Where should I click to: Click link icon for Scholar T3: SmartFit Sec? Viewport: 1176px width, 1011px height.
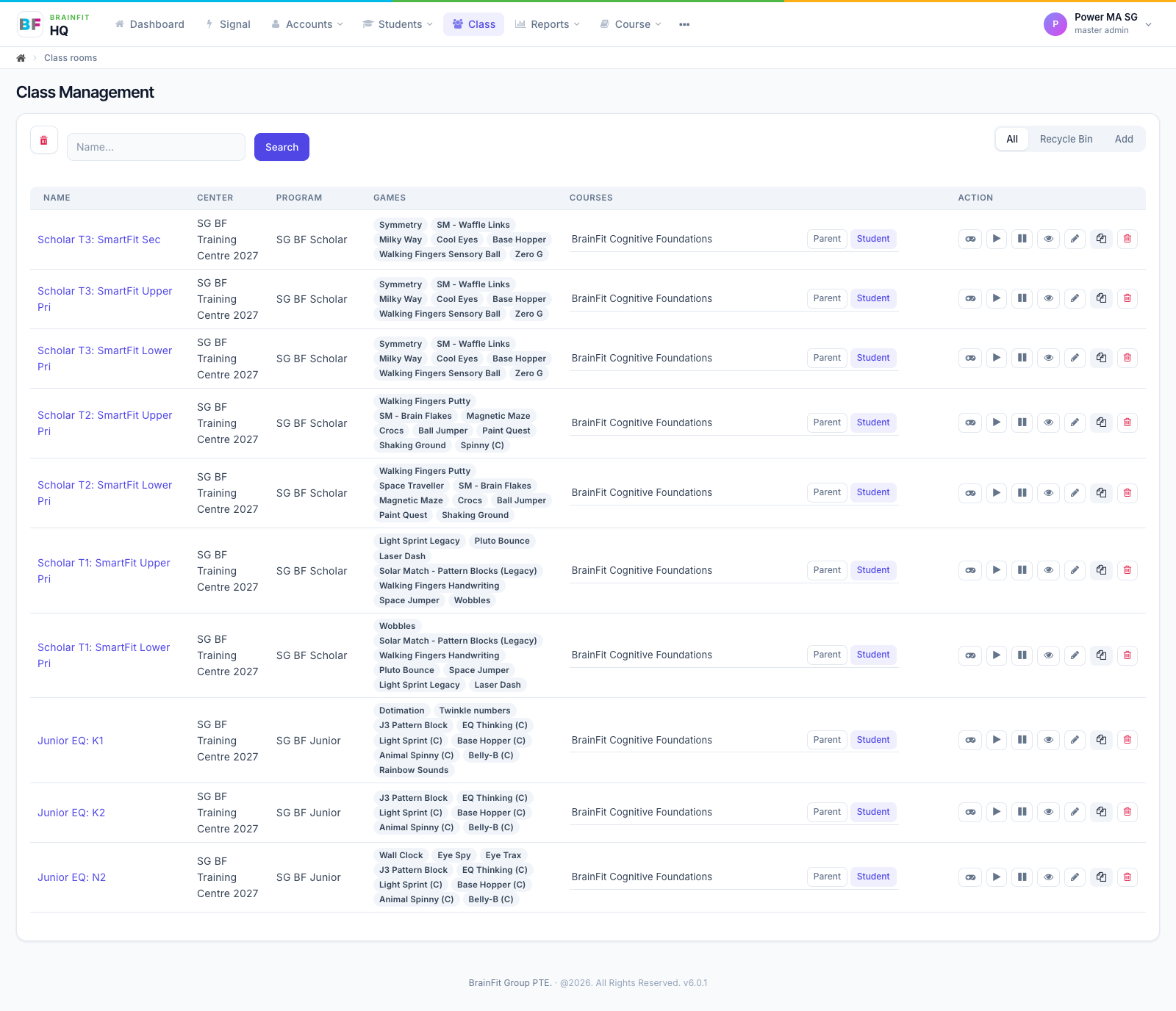point(970,239)
